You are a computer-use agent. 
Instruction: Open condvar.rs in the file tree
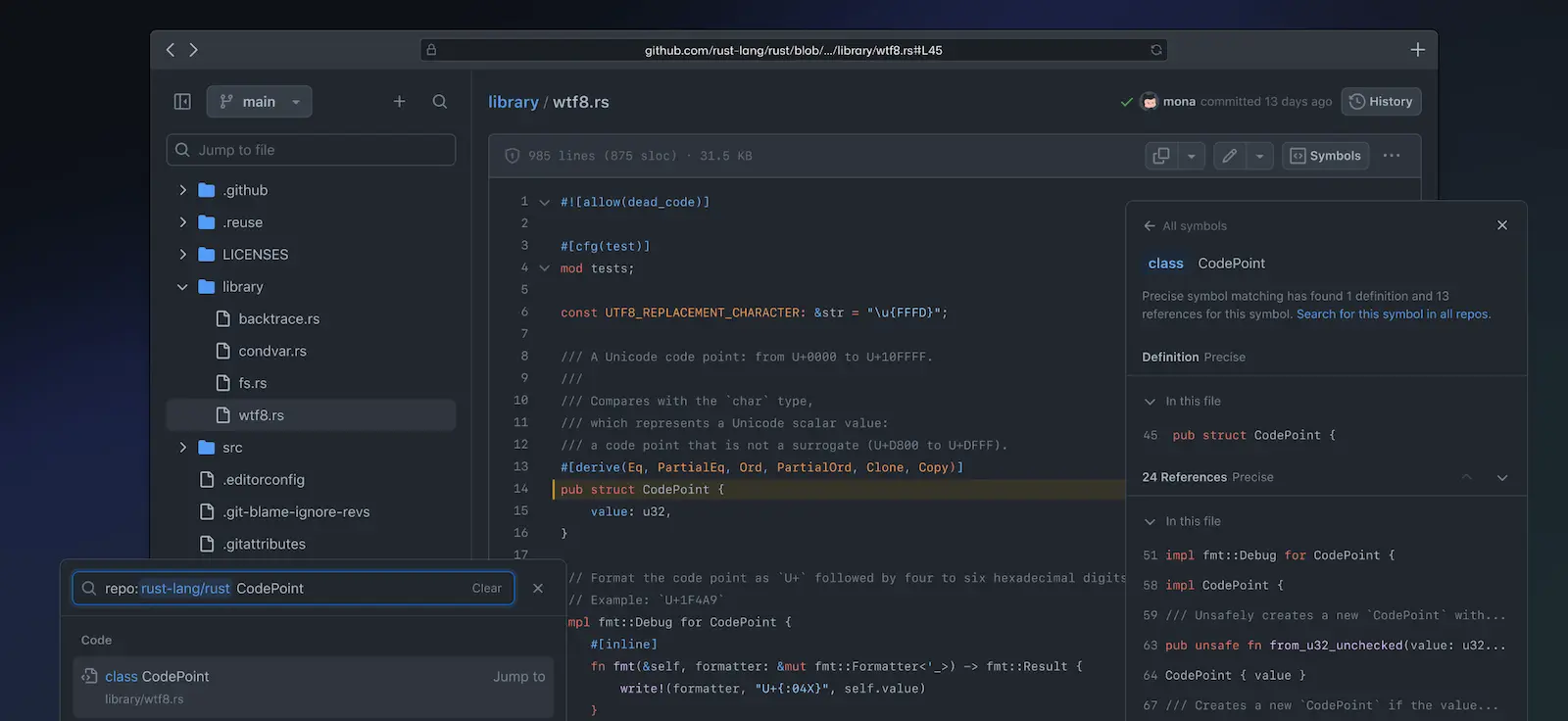272,352
